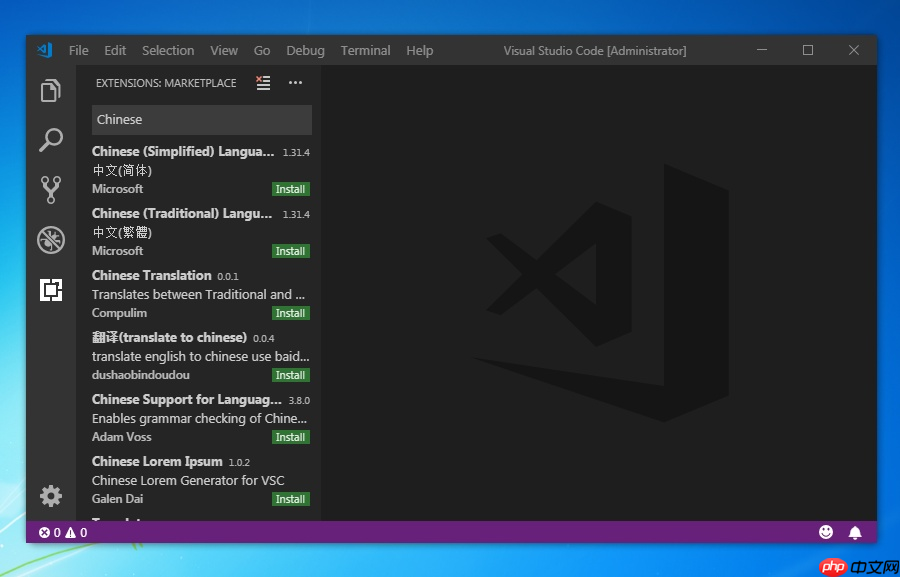Install the Chinese (Simplified) Language pack
Screen dimensions: 900x577
tap(290, 189)
